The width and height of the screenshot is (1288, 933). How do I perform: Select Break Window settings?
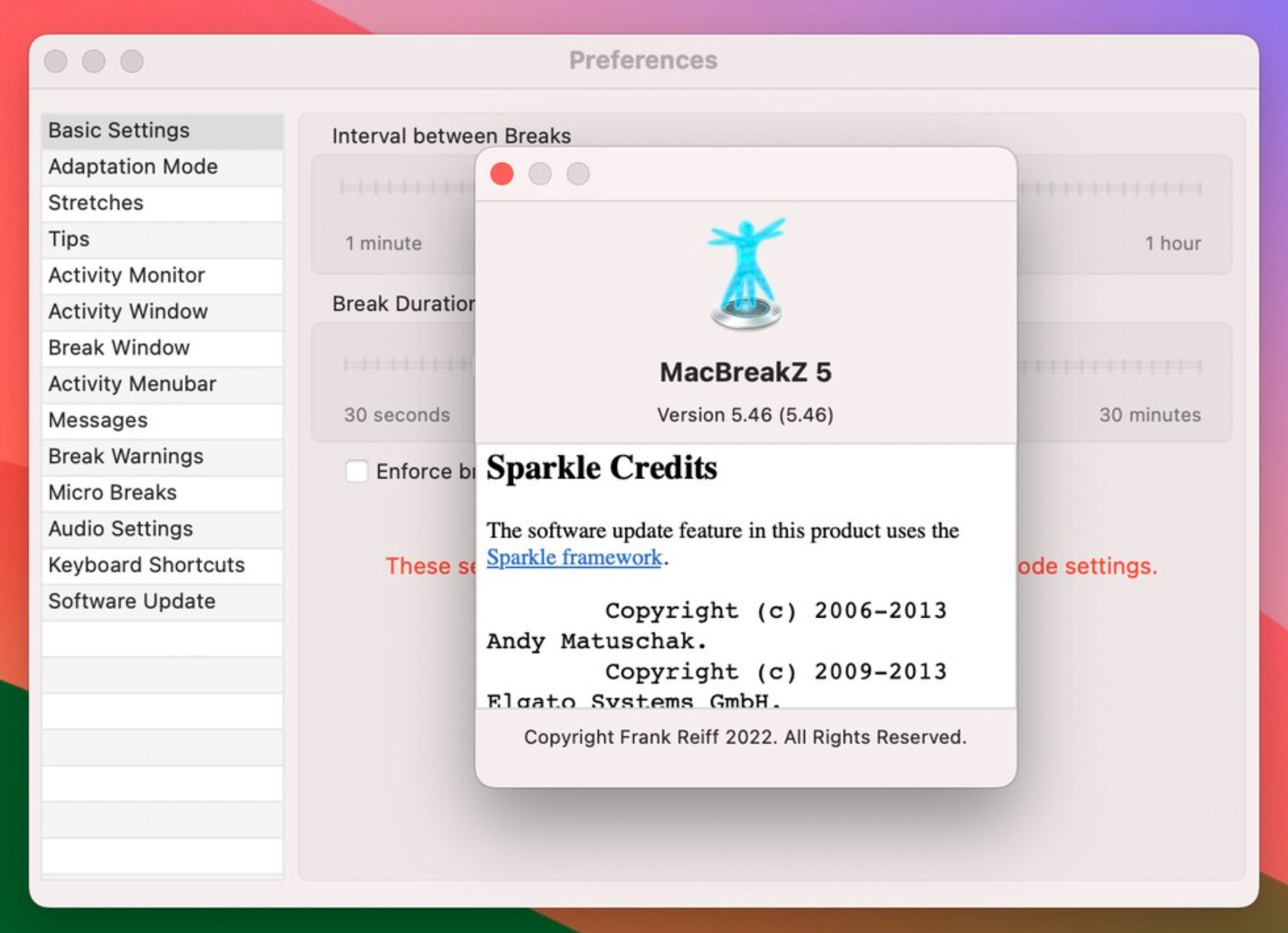(162, 347)
